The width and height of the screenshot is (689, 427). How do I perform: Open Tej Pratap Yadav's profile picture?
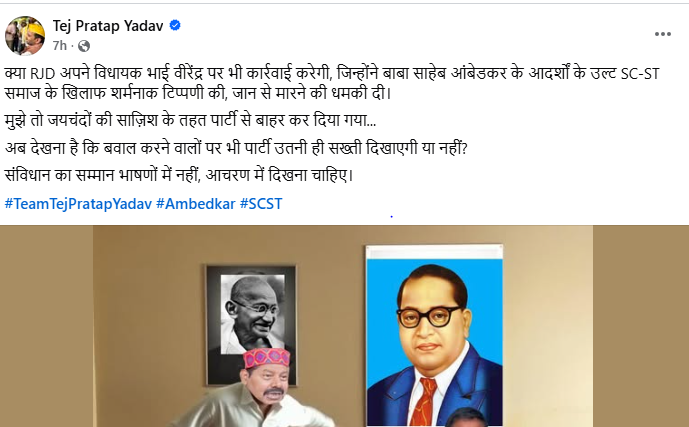[x=25, y=36]
